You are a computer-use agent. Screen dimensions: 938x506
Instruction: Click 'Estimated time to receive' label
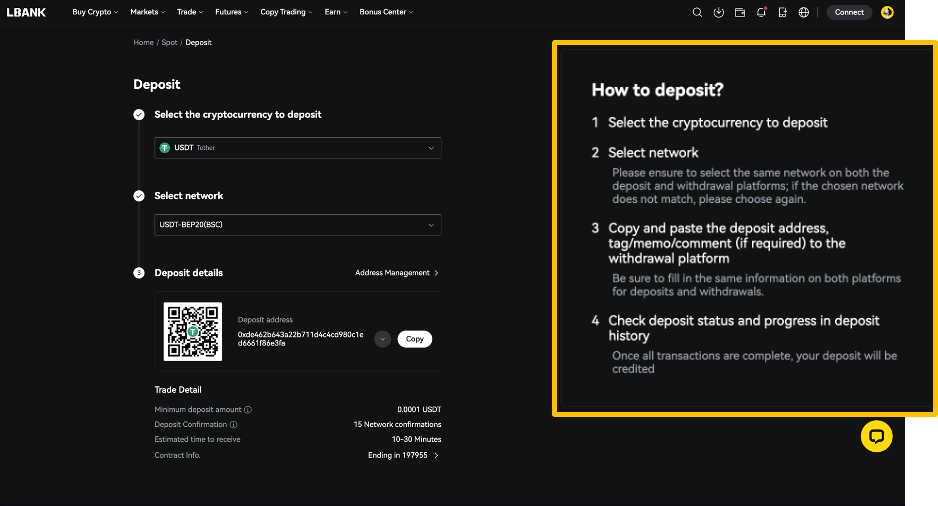(x=197, y=440)
